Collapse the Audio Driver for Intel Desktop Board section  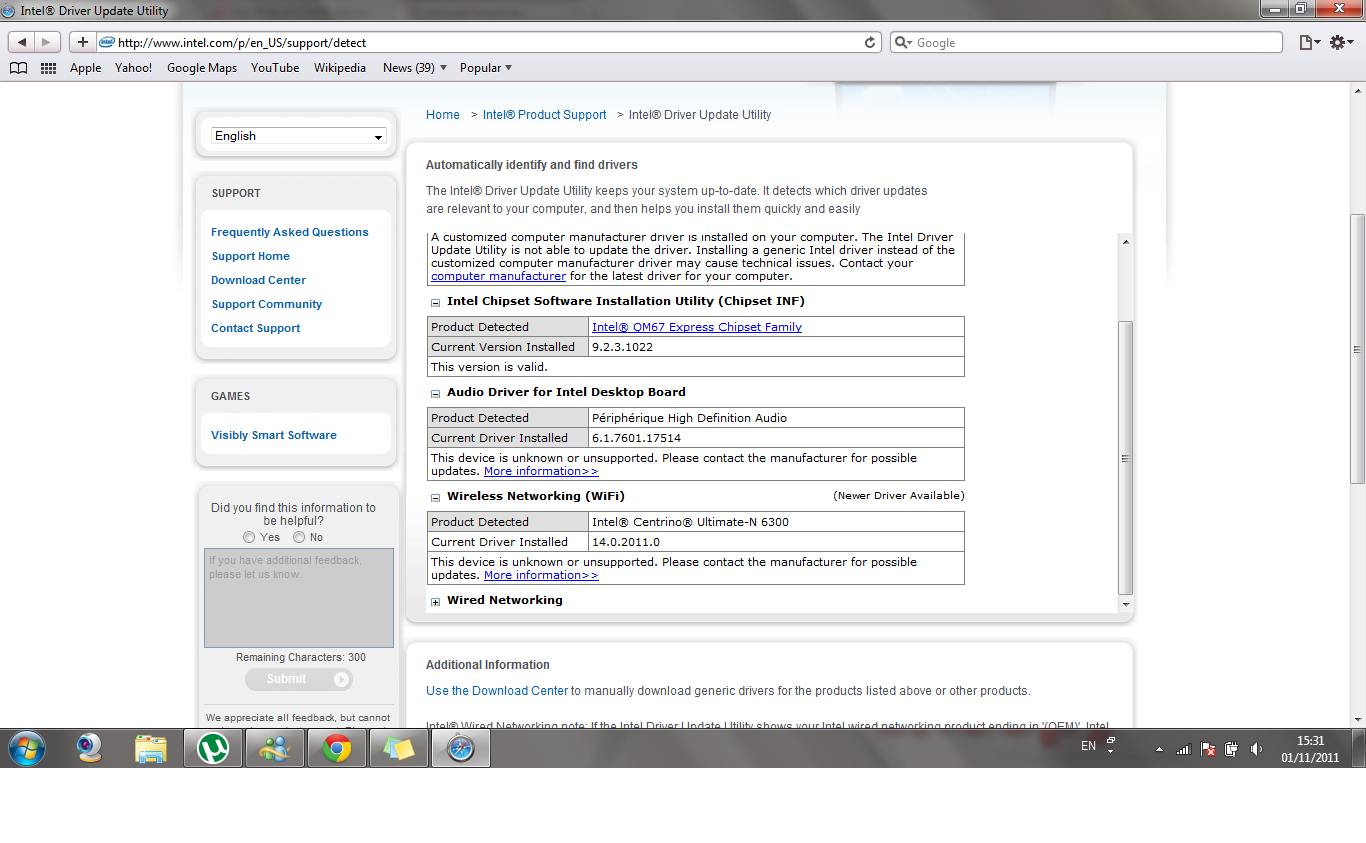point(436,393)
